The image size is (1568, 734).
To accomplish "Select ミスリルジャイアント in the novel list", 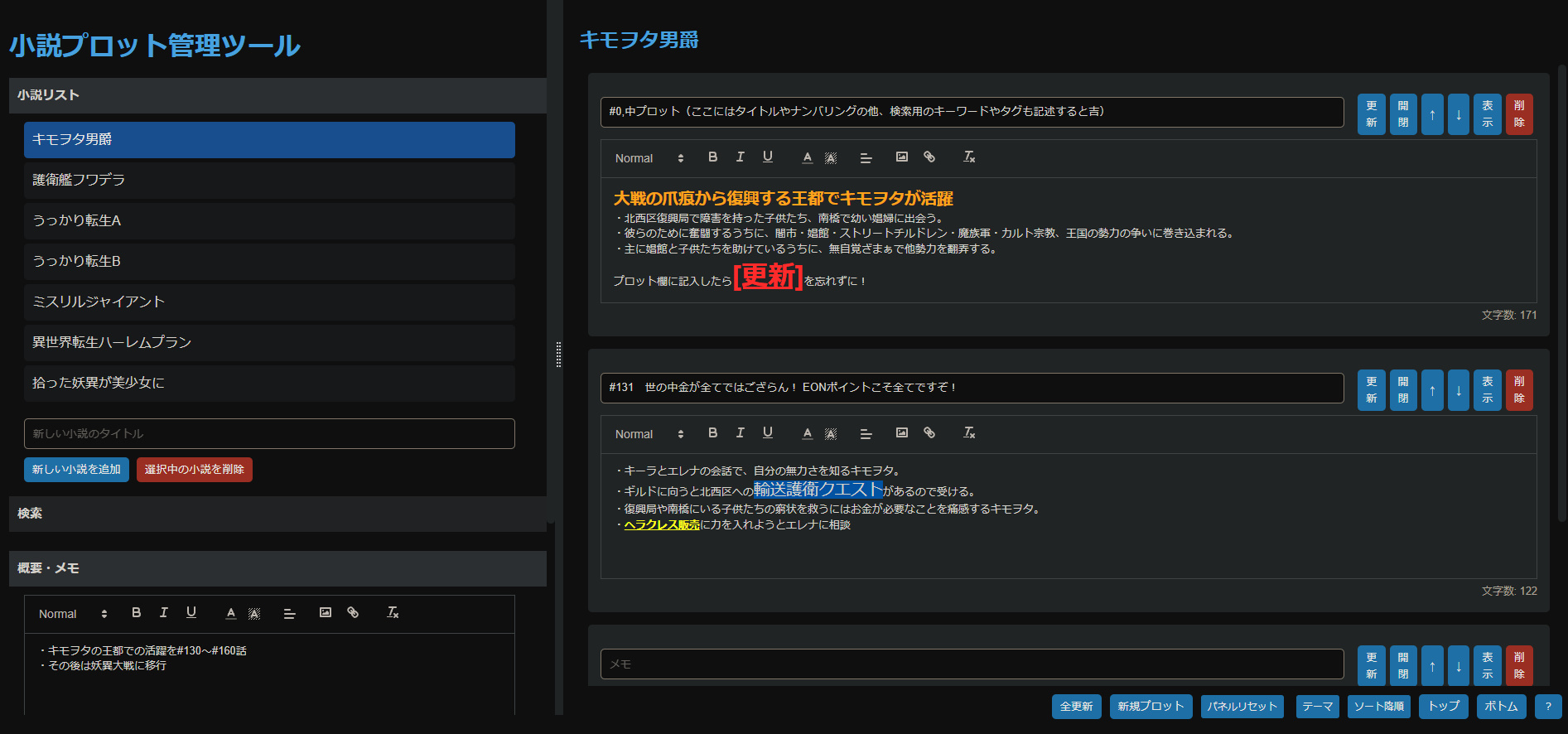I will [269, 302].
